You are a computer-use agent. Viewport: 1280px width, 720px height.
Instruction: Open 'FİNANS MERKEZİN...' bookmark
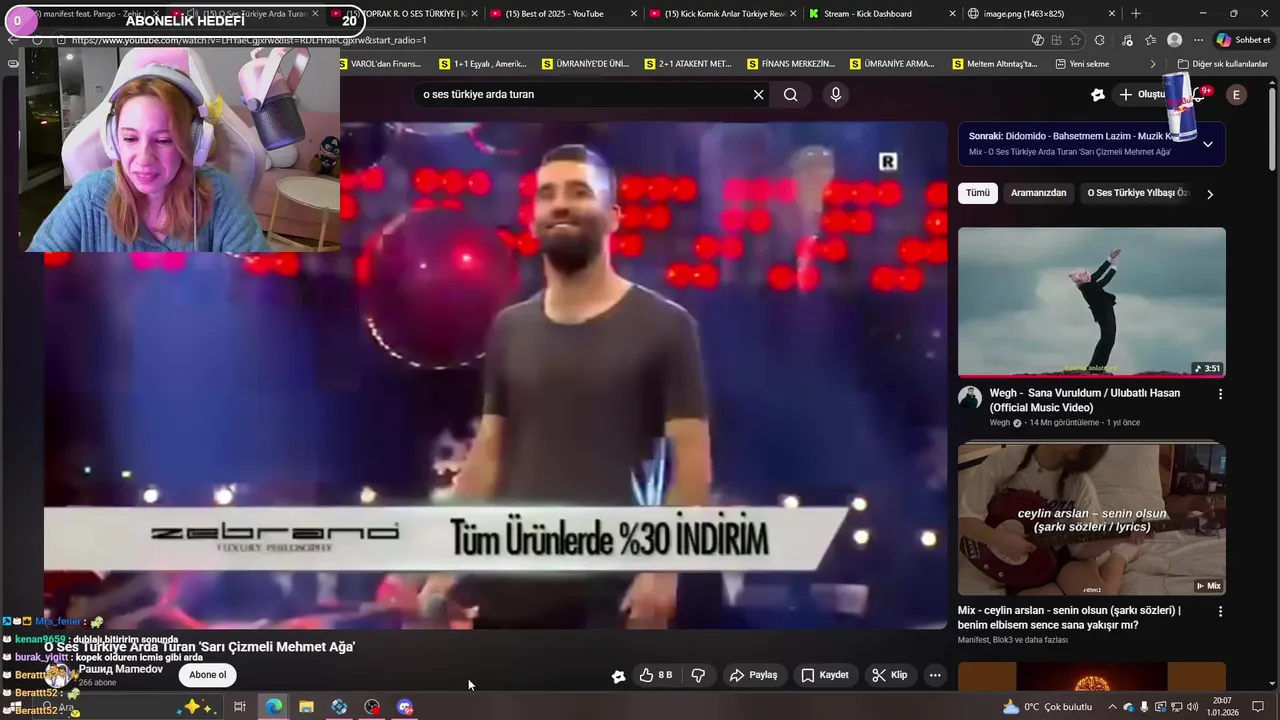(791, 64)
